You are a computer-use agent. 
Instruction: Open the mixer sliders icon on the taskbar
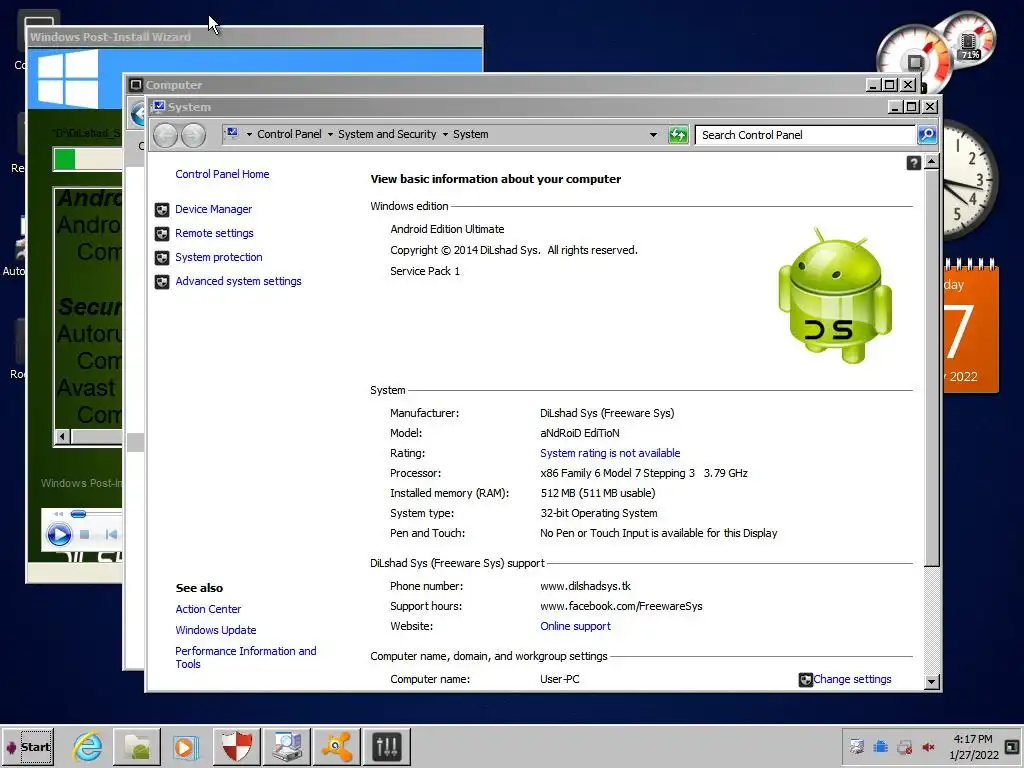coord(387,746)
